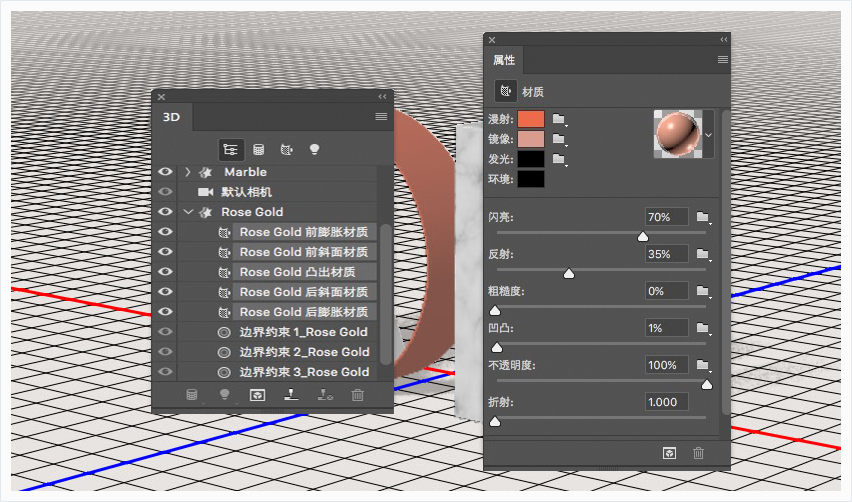
Task: Switch to the 属性 tab
Action: click(504, 60)
